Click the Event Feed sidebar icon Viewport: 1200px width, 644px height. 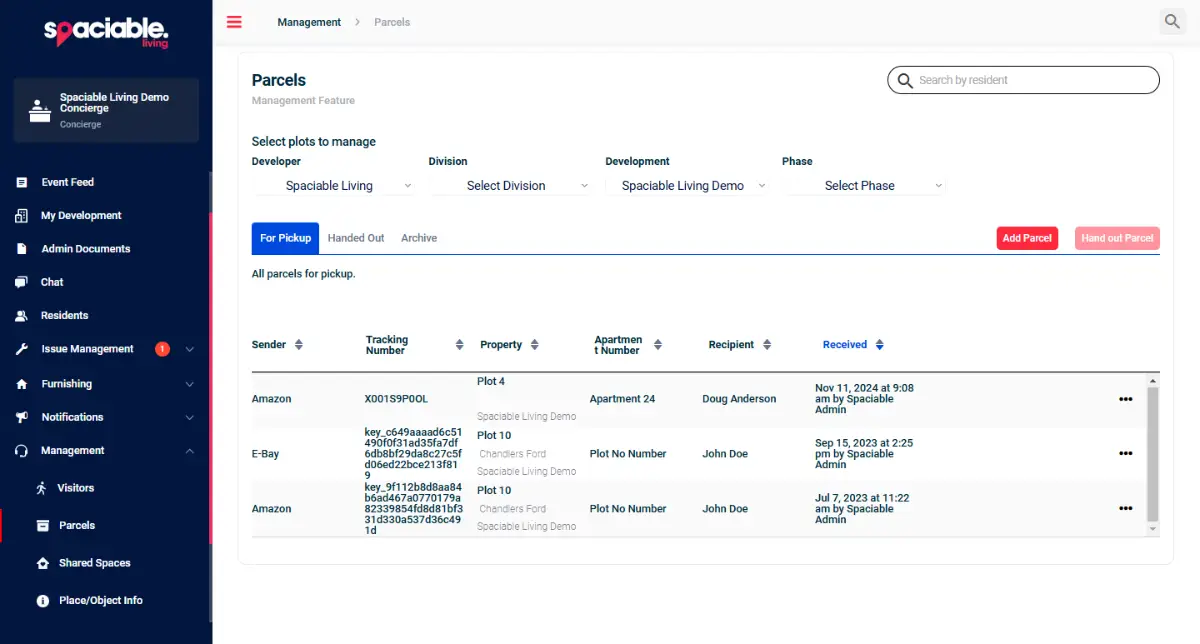pos(22,182)
